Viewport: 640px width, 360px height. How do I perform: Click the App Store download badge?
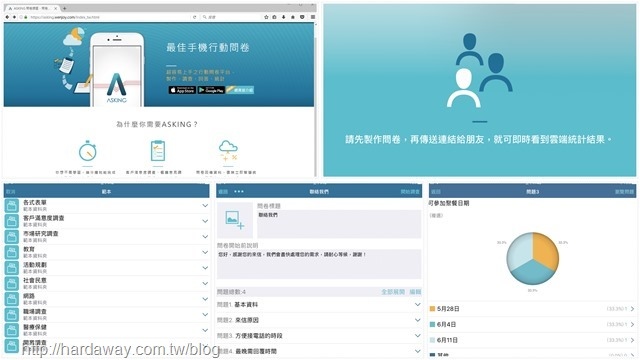182,90
